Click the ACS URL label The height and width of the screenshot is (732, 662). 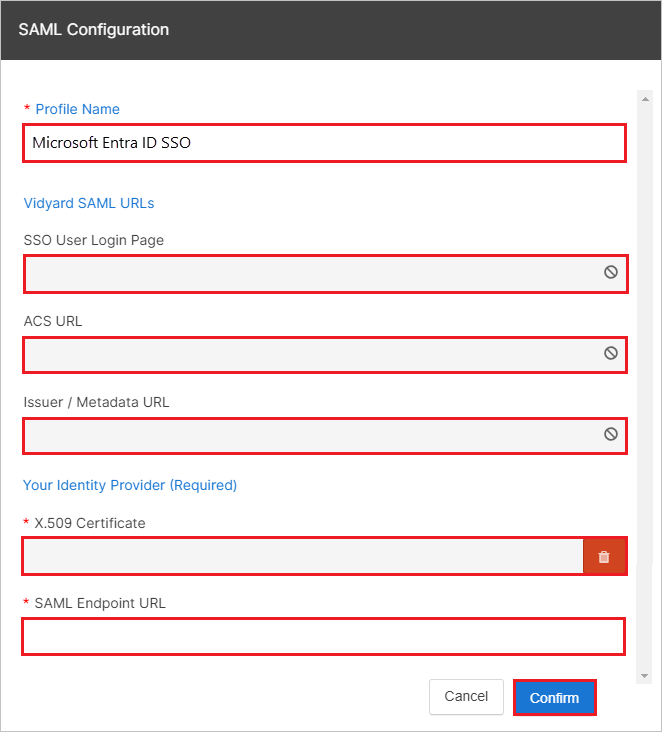[x=53, y=321]
